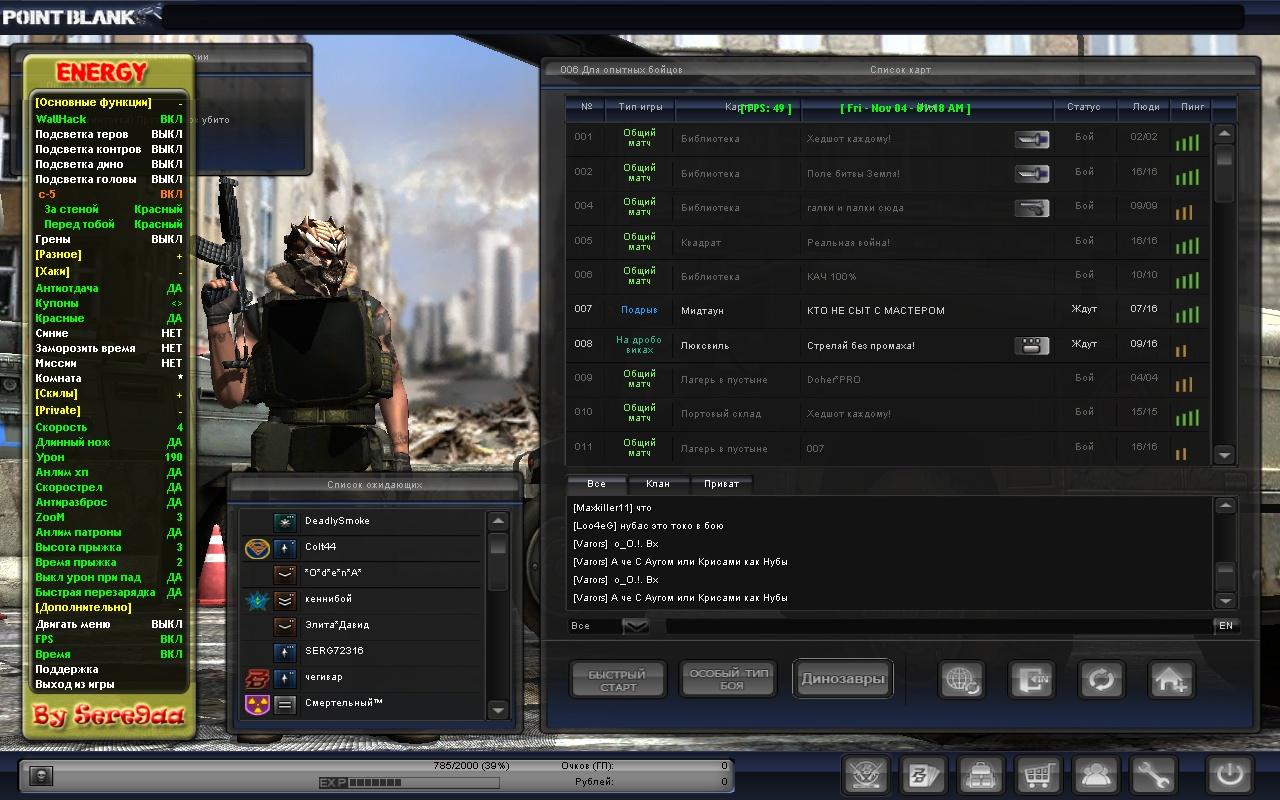1280x800 pixels.
Task: Select room 007 Мидтаун row
Action: click(888, 311)
